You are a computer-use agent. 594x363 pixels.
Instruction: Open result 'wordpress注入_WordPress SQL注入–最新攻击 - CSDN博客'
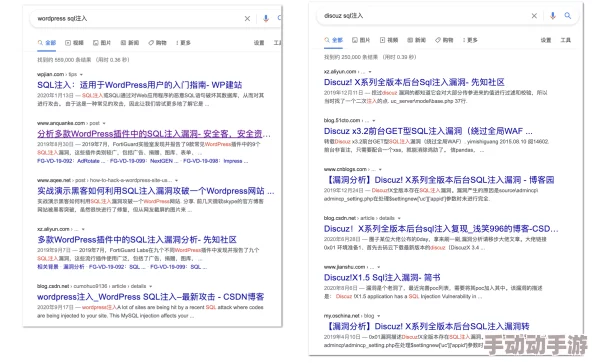150,297
